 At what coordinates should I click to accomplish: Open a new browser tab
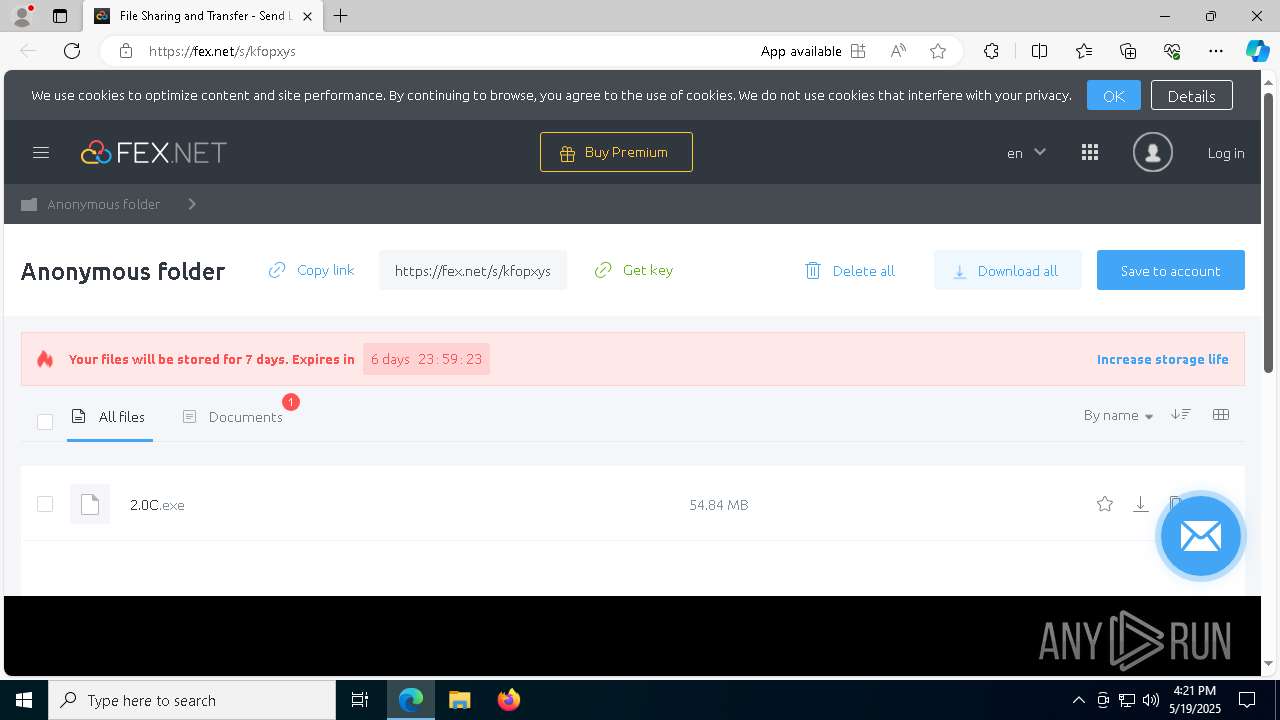click(341, 16)
